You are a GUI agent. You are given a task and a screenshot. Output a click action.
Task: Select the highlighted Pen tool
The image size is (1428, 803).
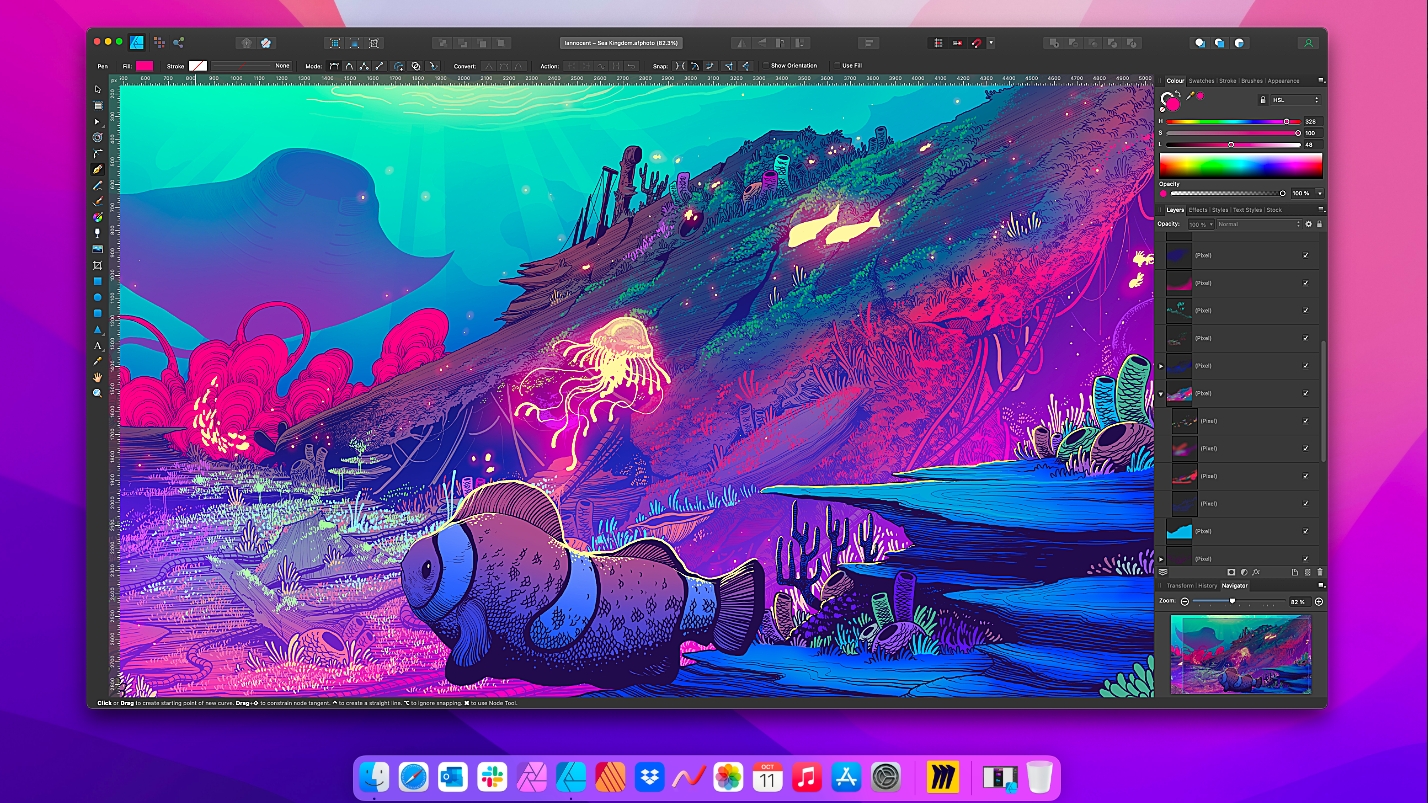click(98, 169)
